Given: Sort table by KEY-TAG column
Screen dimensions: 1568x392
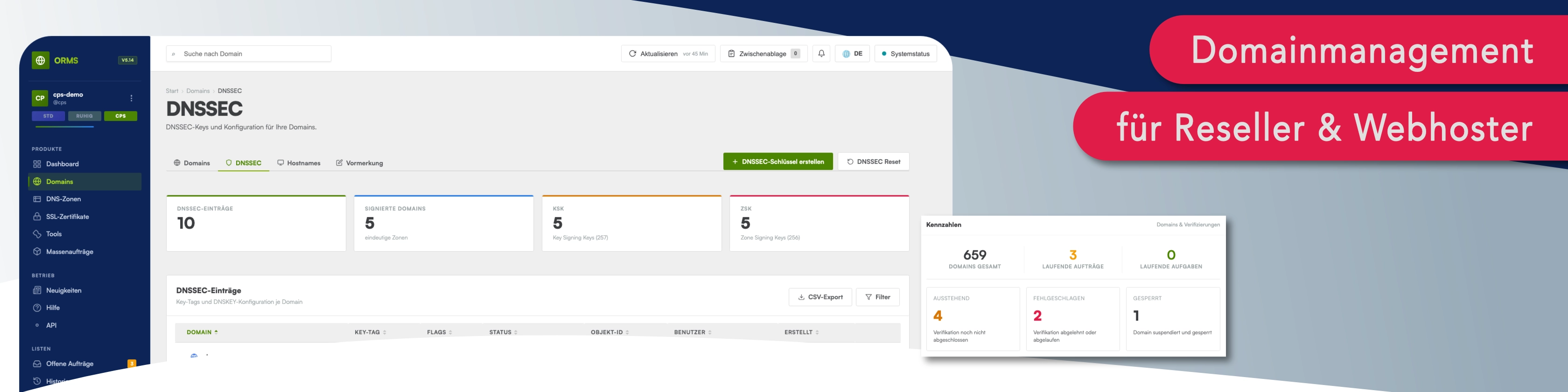Looking at the screenshot, I should click(x=370, y=332).
